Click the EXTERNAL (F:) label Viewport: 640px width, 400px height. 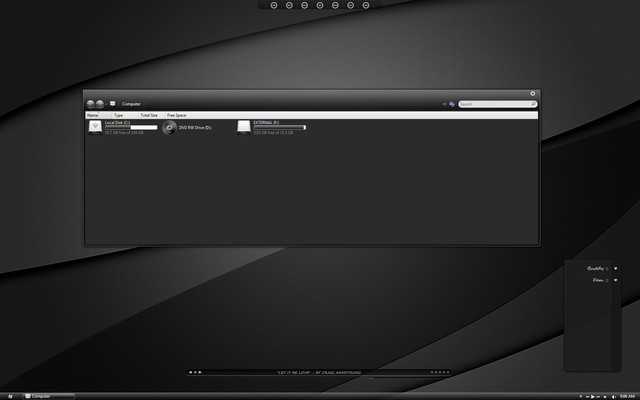(x=266, y=122)
